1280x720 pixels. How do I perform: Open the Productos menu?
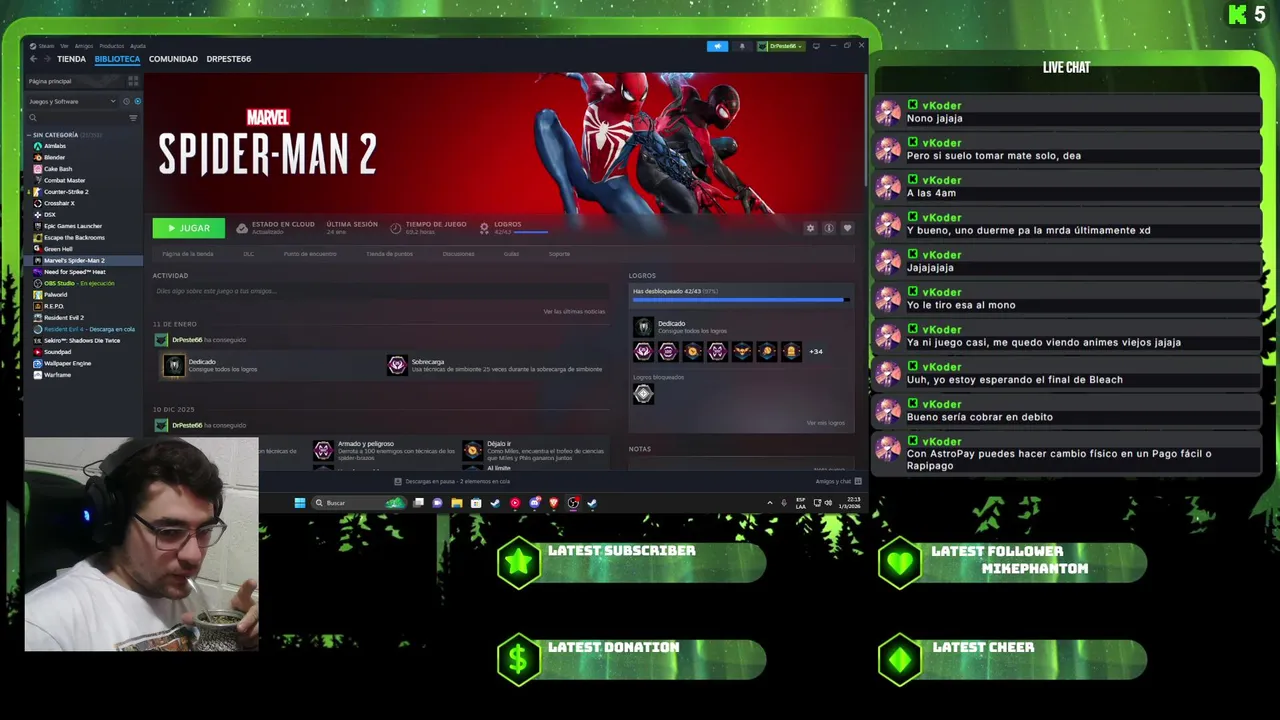112,46
